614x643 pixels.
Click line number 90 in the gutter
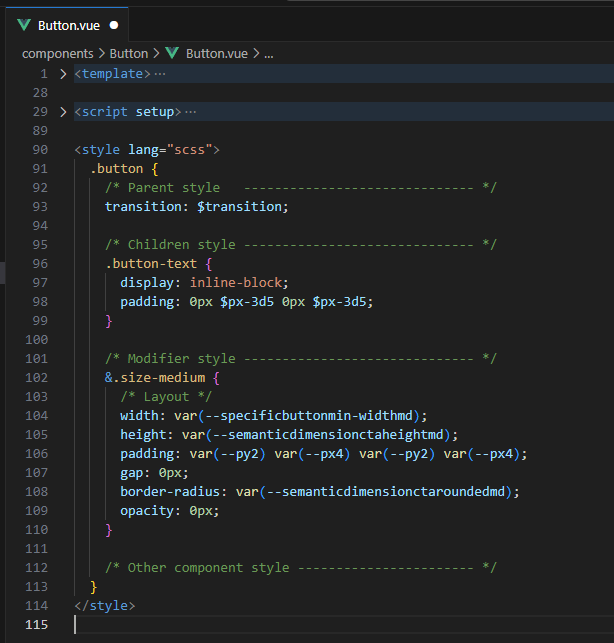point(40,150)
